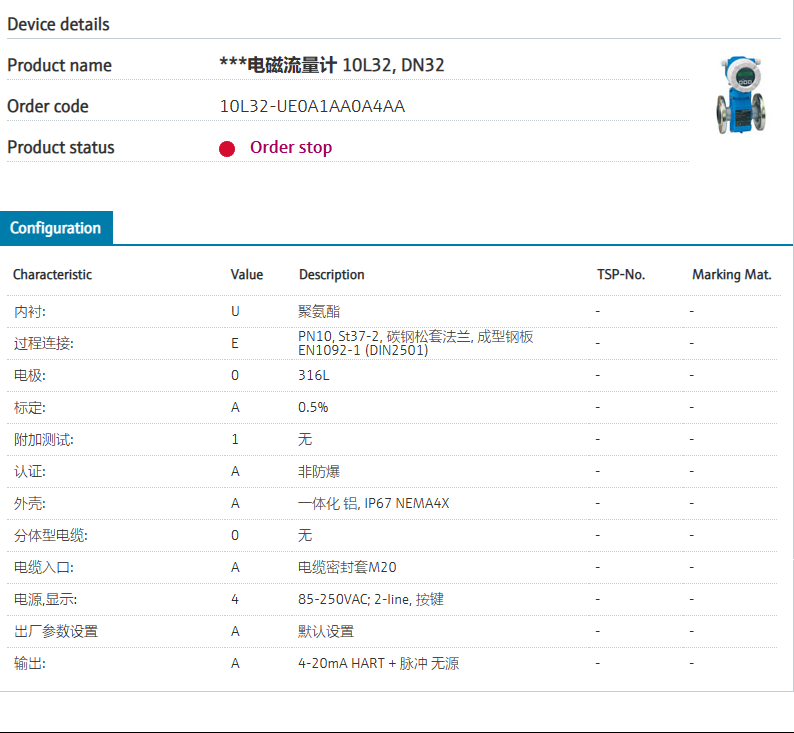Viewport: 794px width, 733px height.
Task: Select the 0.5% calibration value
Action: 313,408
